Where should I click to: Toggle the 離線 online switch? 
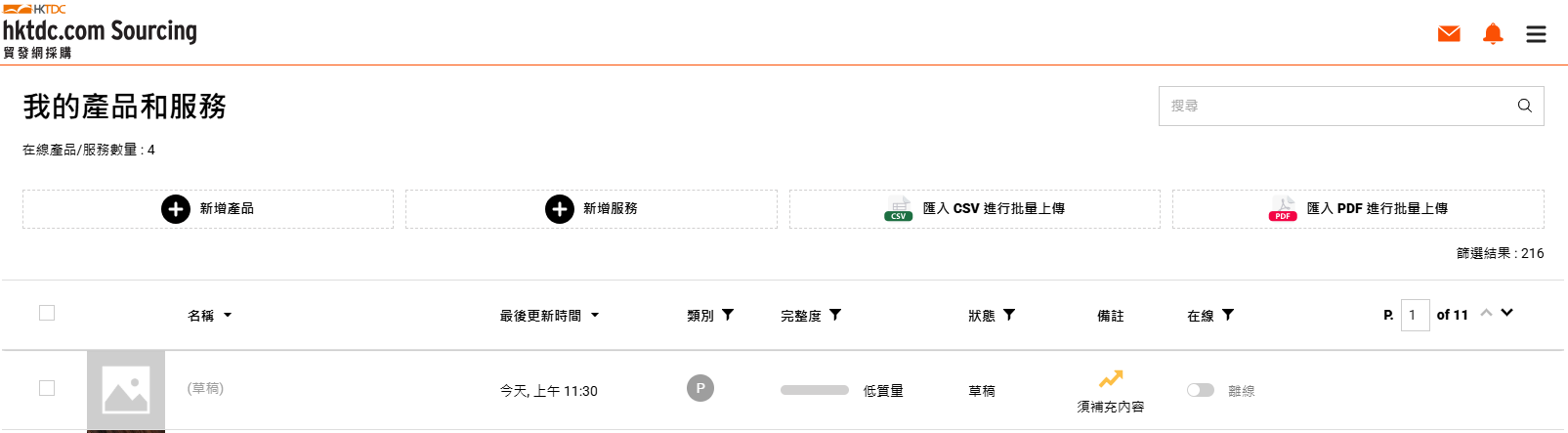coord(1200,390)
